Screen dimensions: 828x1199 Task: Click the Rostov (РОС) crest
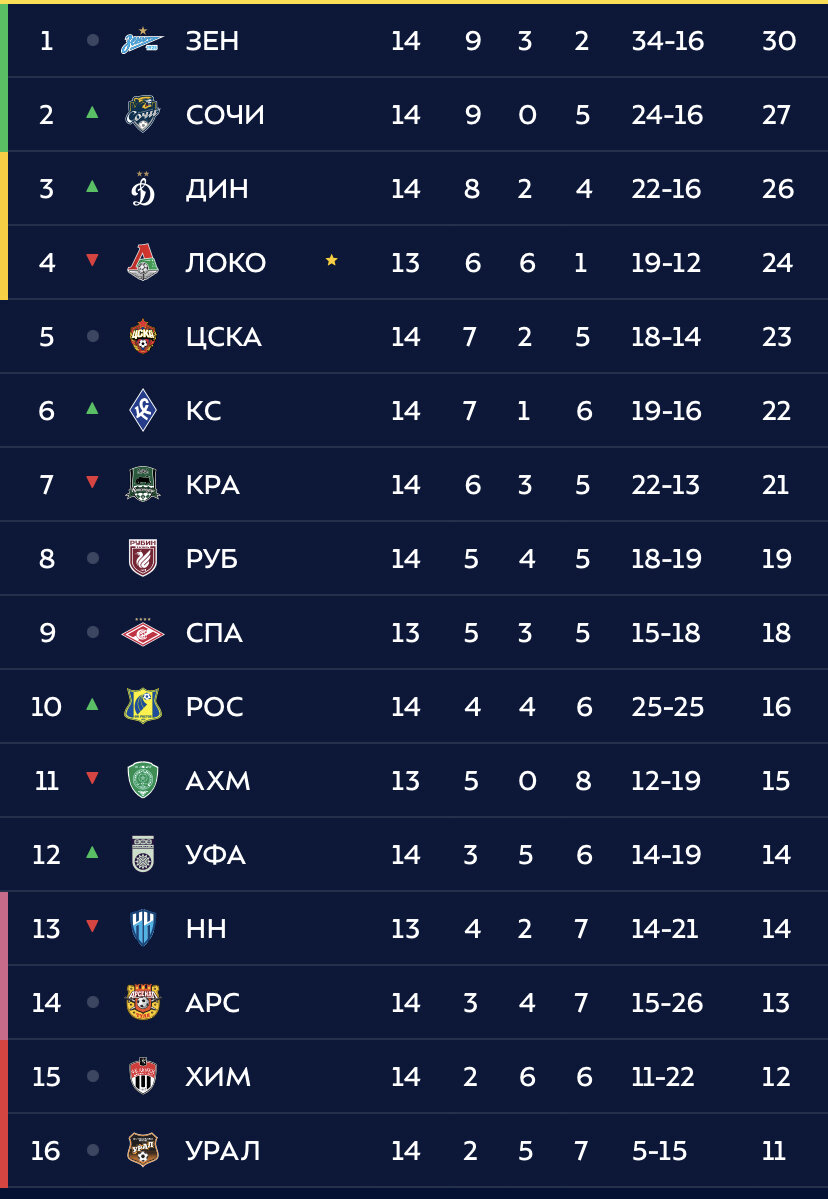143,706
